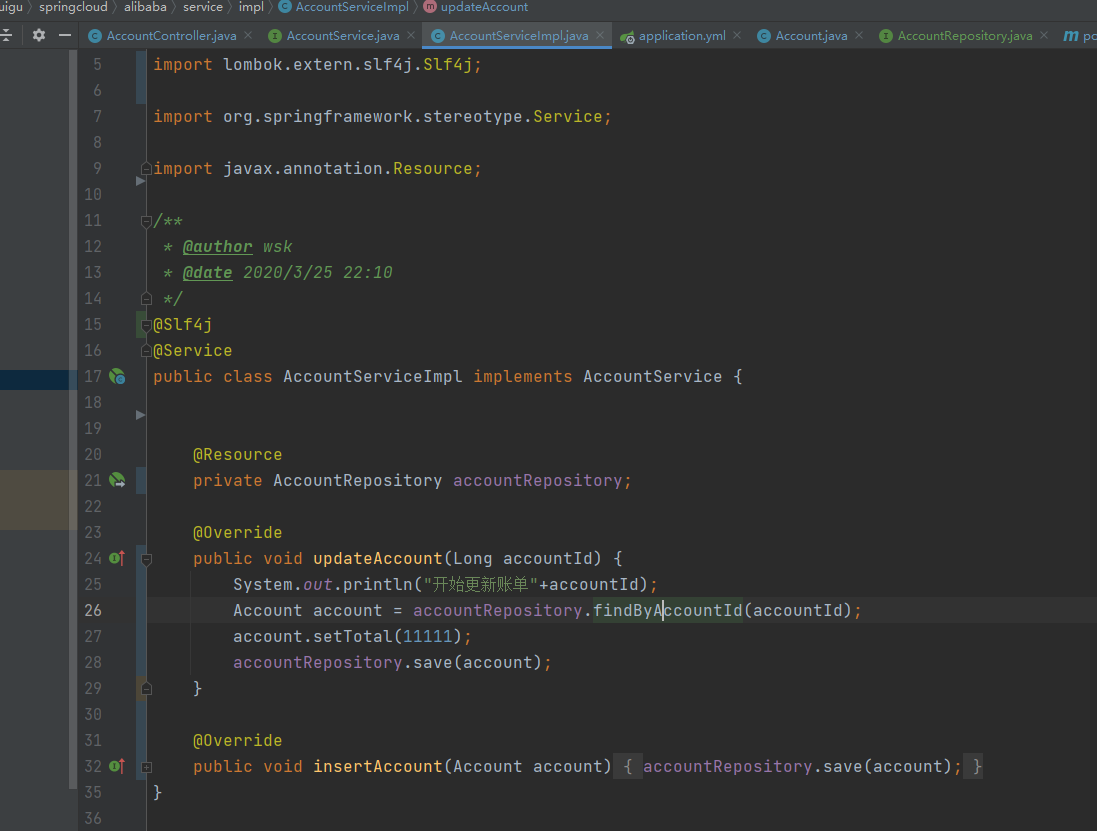Open the AccountController.java tab

171,36
